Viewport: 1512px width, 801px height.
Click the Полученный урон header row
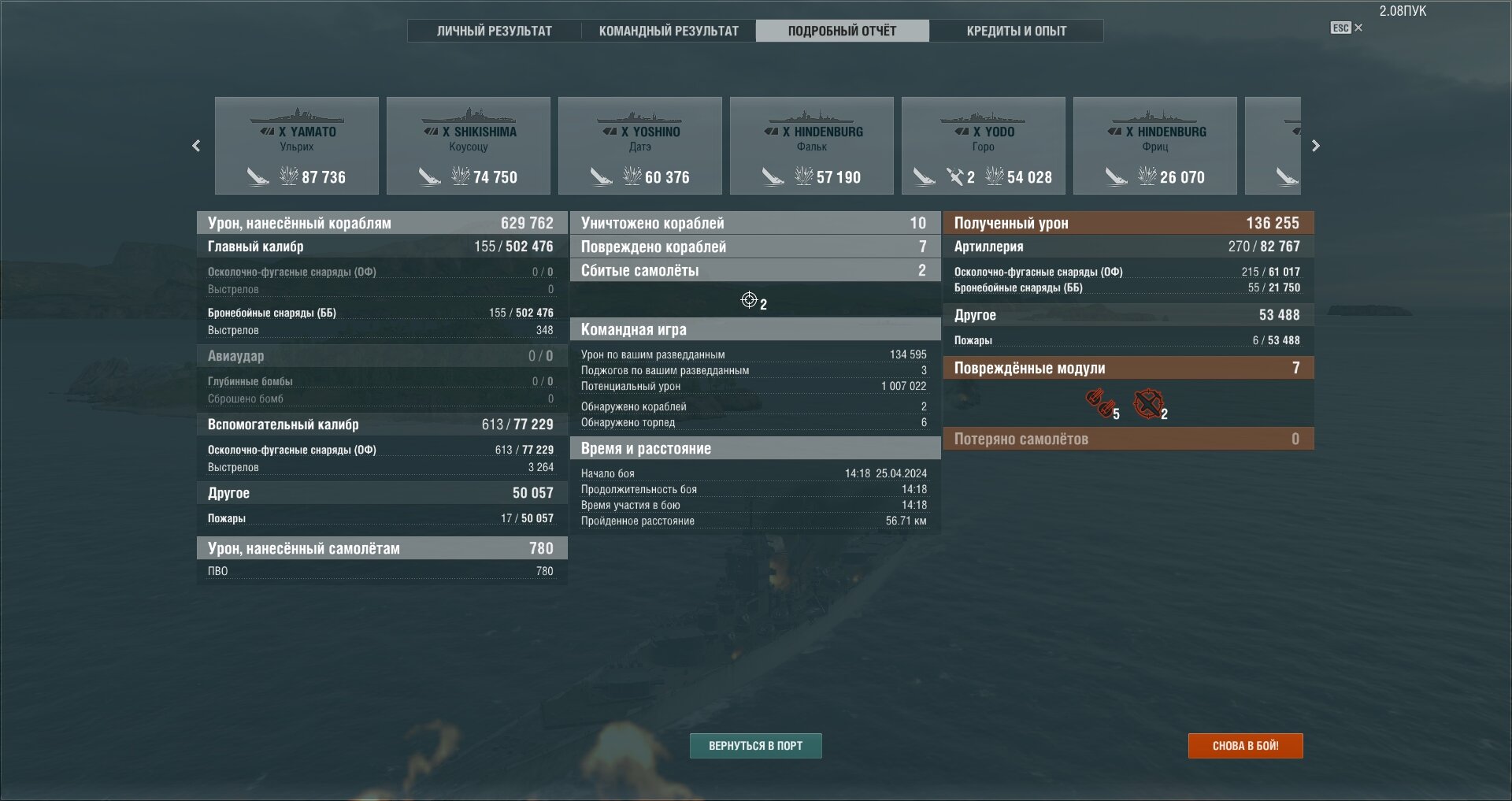click(x=1128, y=223)
